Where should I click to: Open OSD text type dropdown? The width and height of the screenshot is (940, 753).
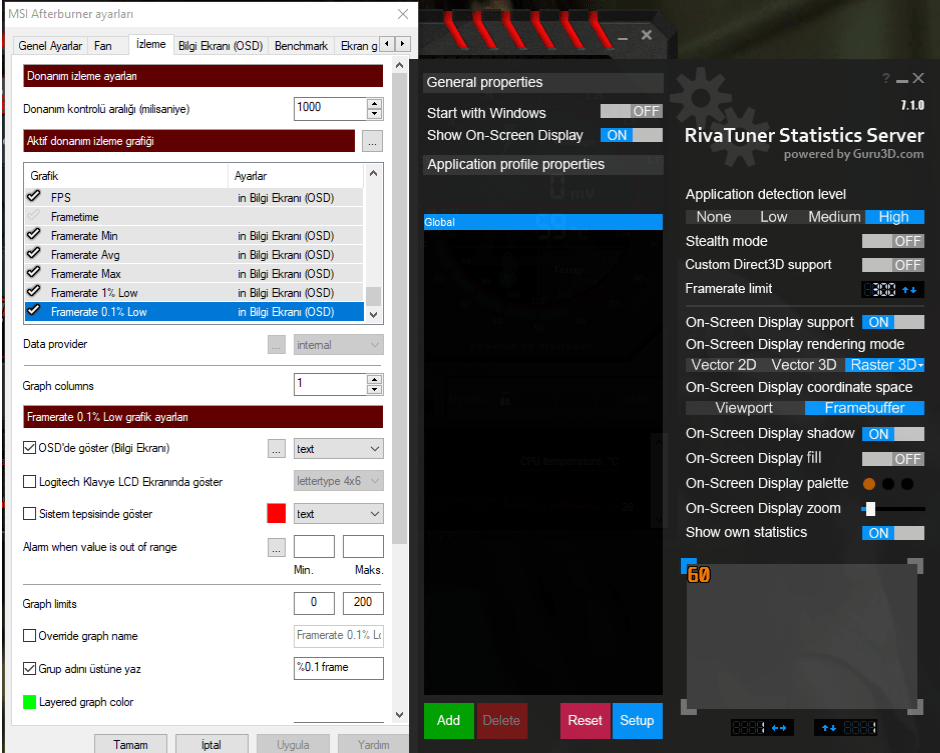click(338, 449)
